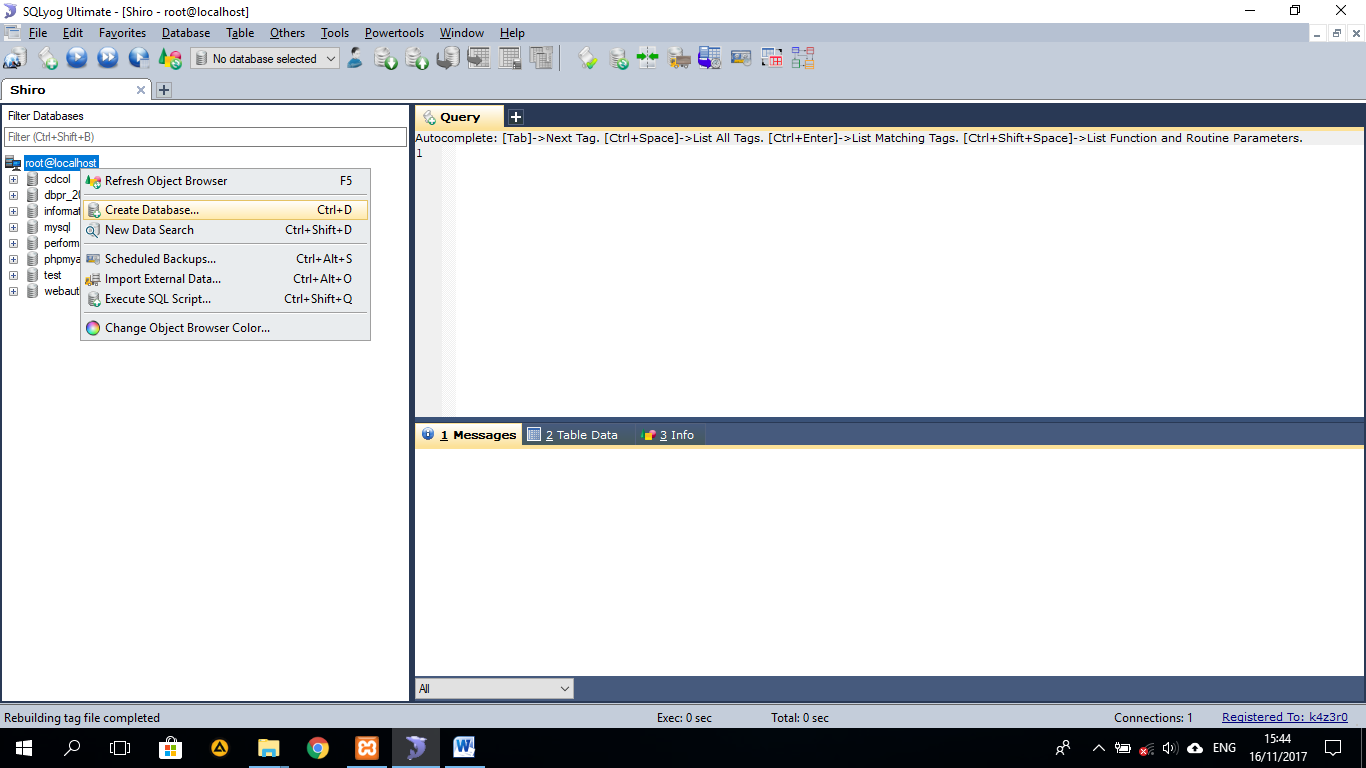The image size is (1366, 768).
Task: Click the Format Query checkmark scroll icon
Action: point(588,58)
